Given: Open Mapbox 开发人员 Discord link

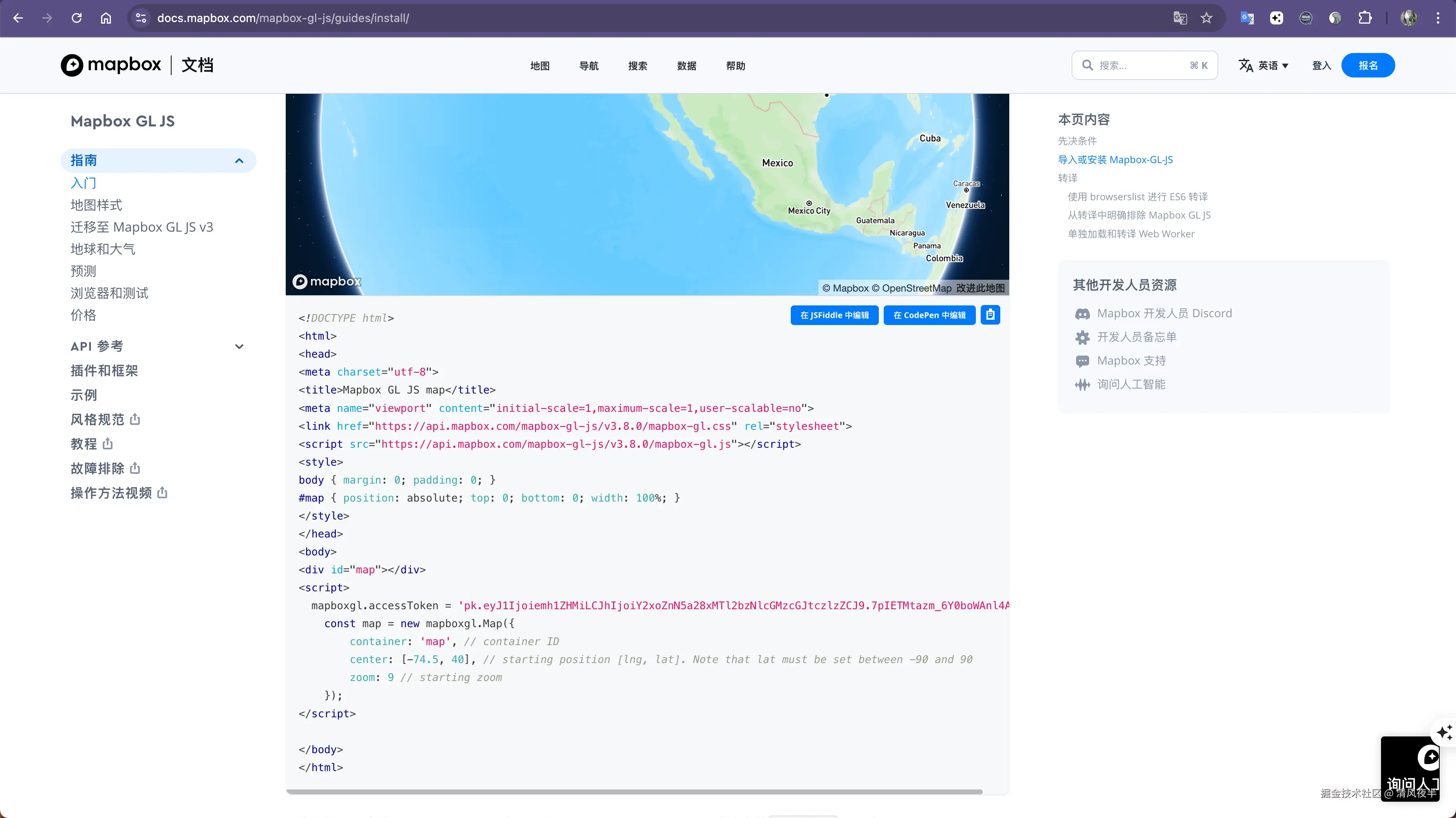Looking at the screenshot, I should tap(1164, 313).
